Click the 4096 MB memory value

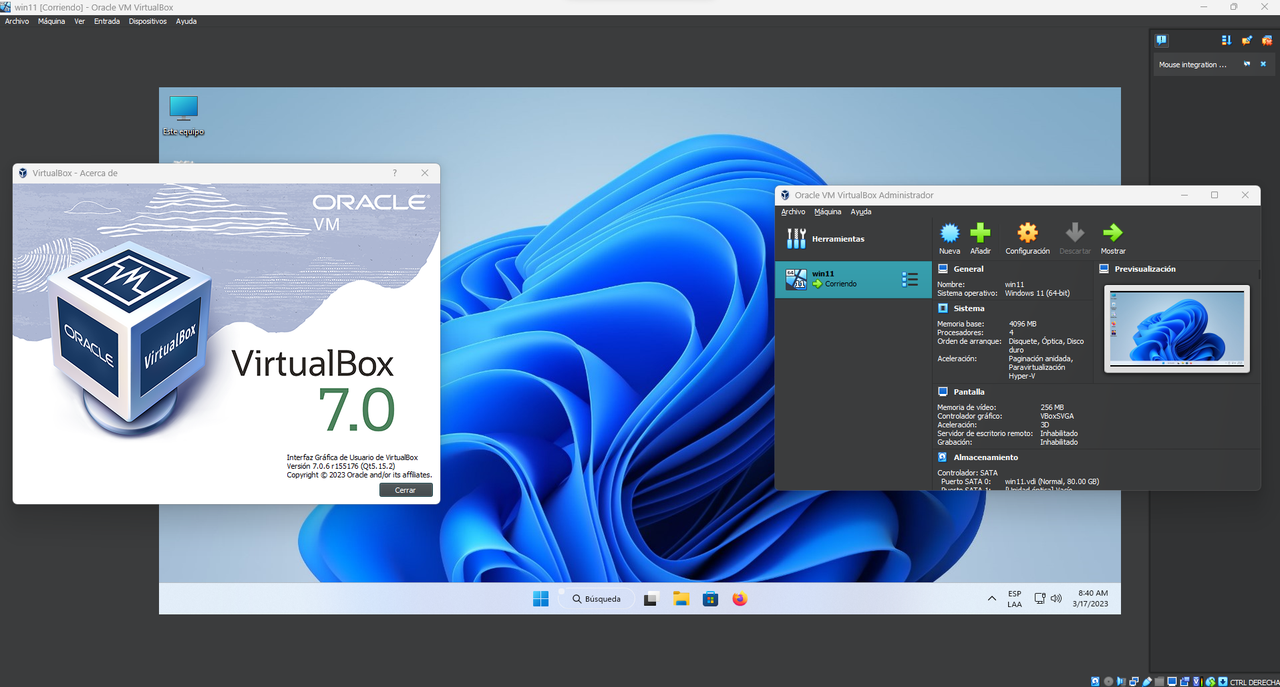(1023, 324)
